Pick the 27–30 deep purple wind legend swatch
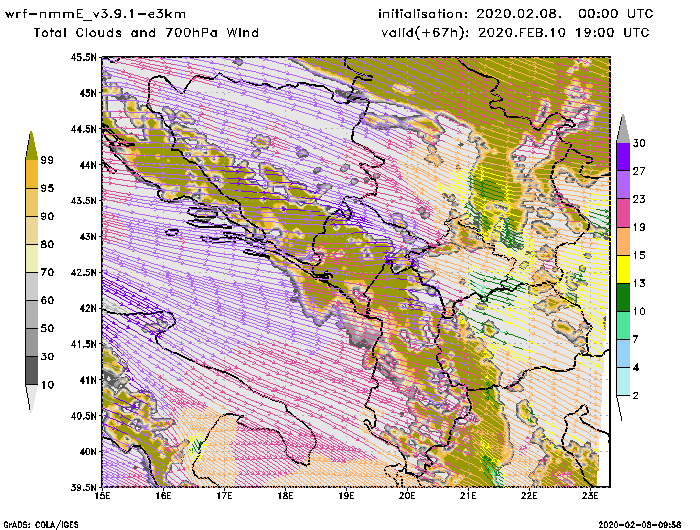The image size is (700, 530). click(623, 157)
